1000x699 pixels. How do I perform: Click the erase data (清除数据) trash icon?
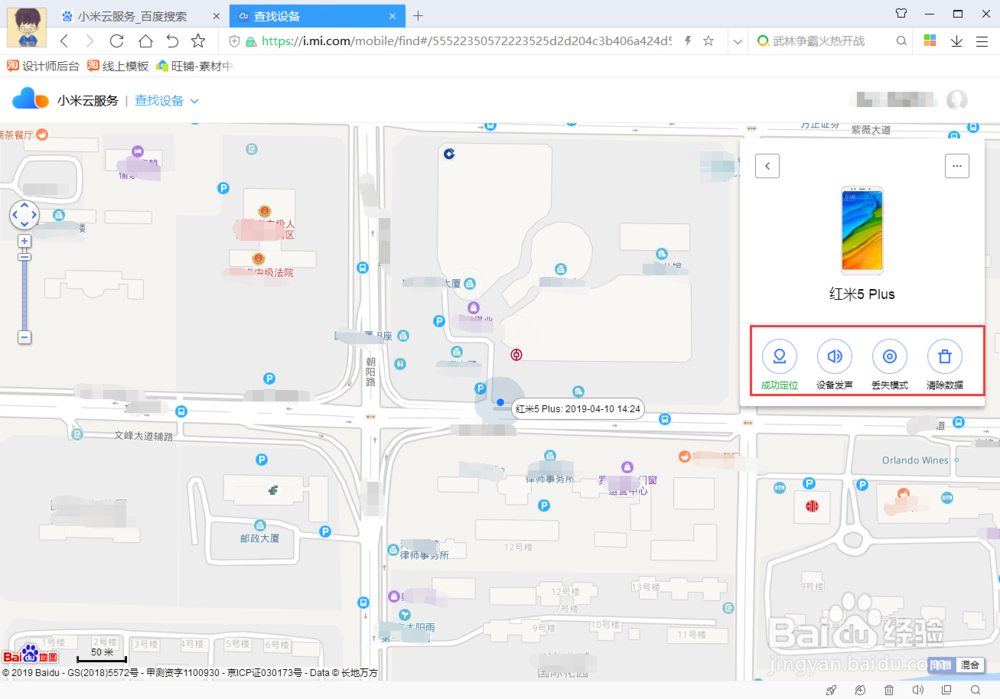945,356
